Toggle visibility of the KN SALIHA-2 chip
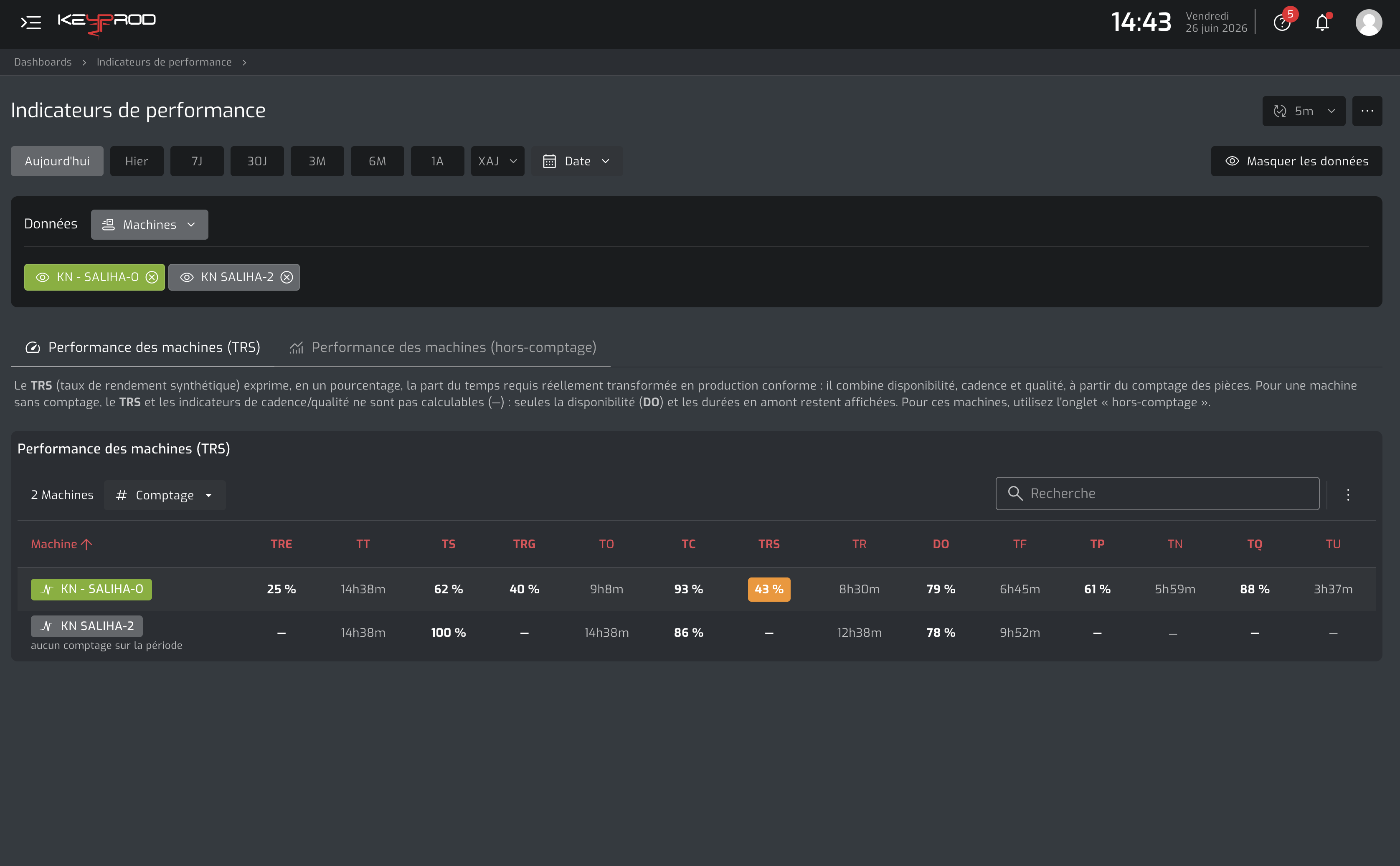1400x866 pixels. (187, 277)
